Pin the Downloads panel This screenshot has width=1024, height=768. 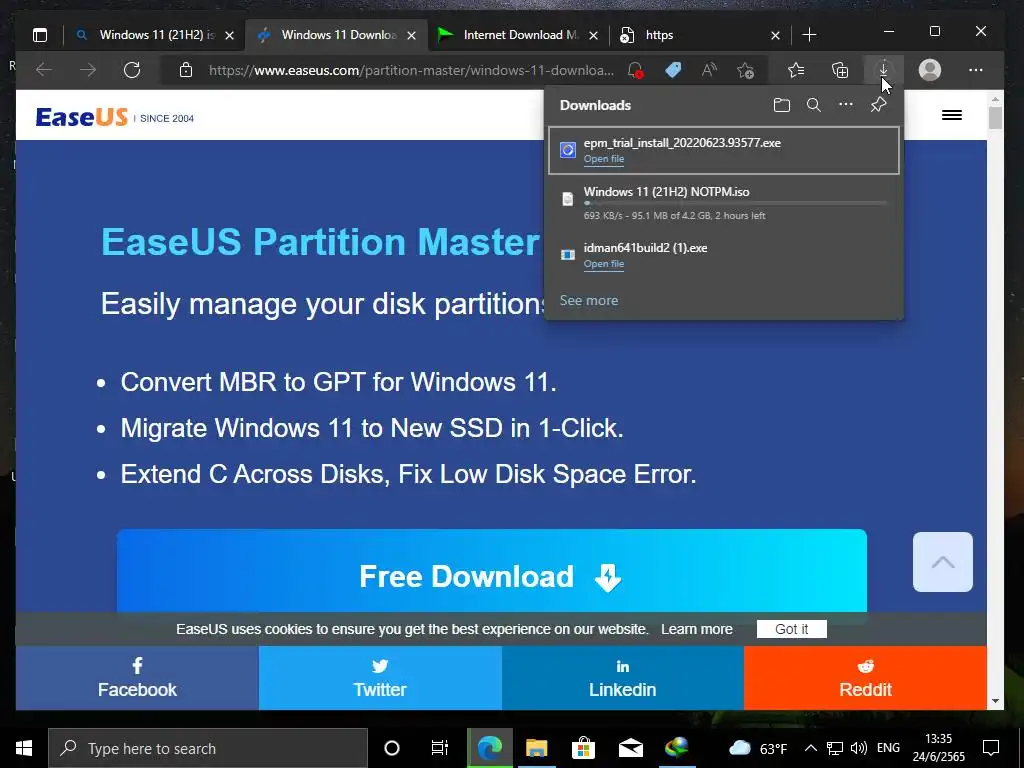point(878,105)
